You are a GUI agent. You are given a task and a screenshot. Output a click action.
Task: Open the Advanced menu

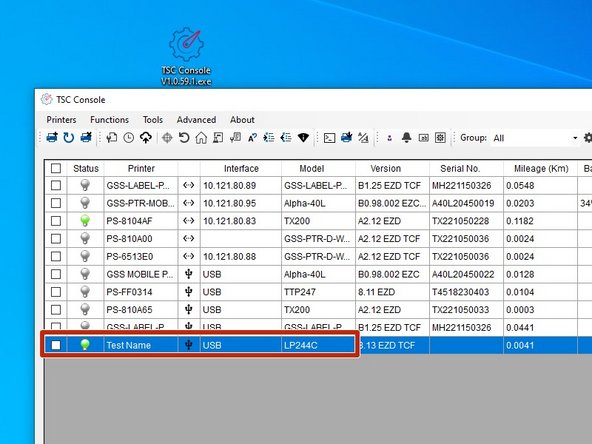coord(196,120)
